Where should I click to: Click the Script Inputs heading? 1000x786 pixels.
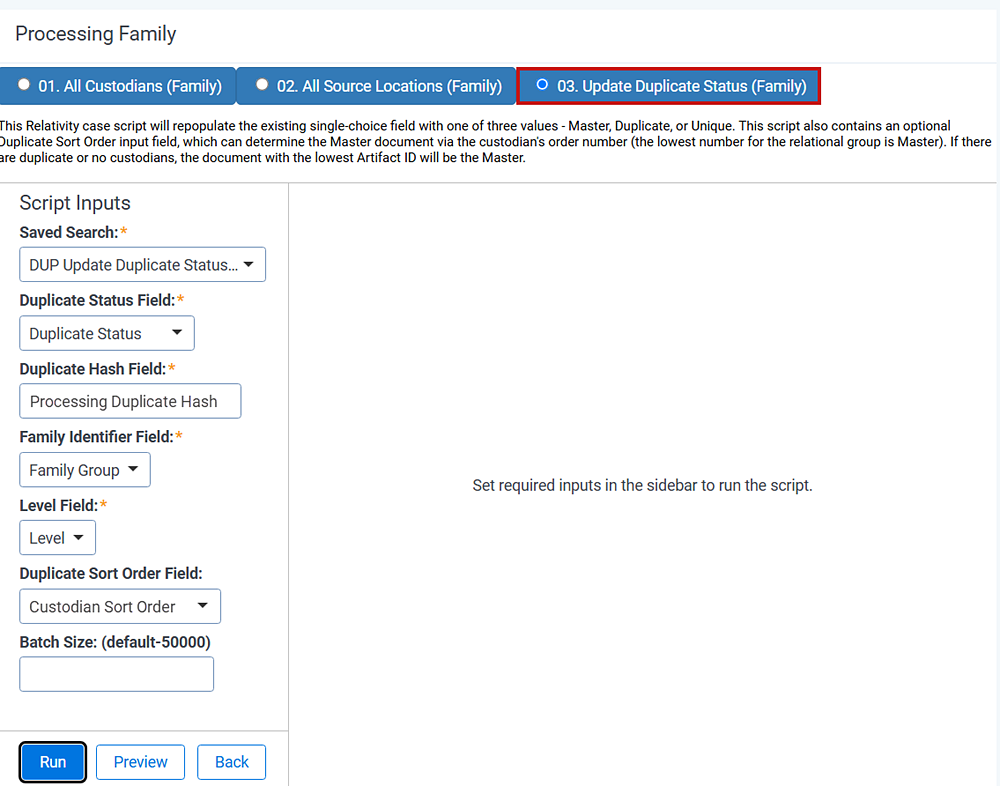(75, 203)
